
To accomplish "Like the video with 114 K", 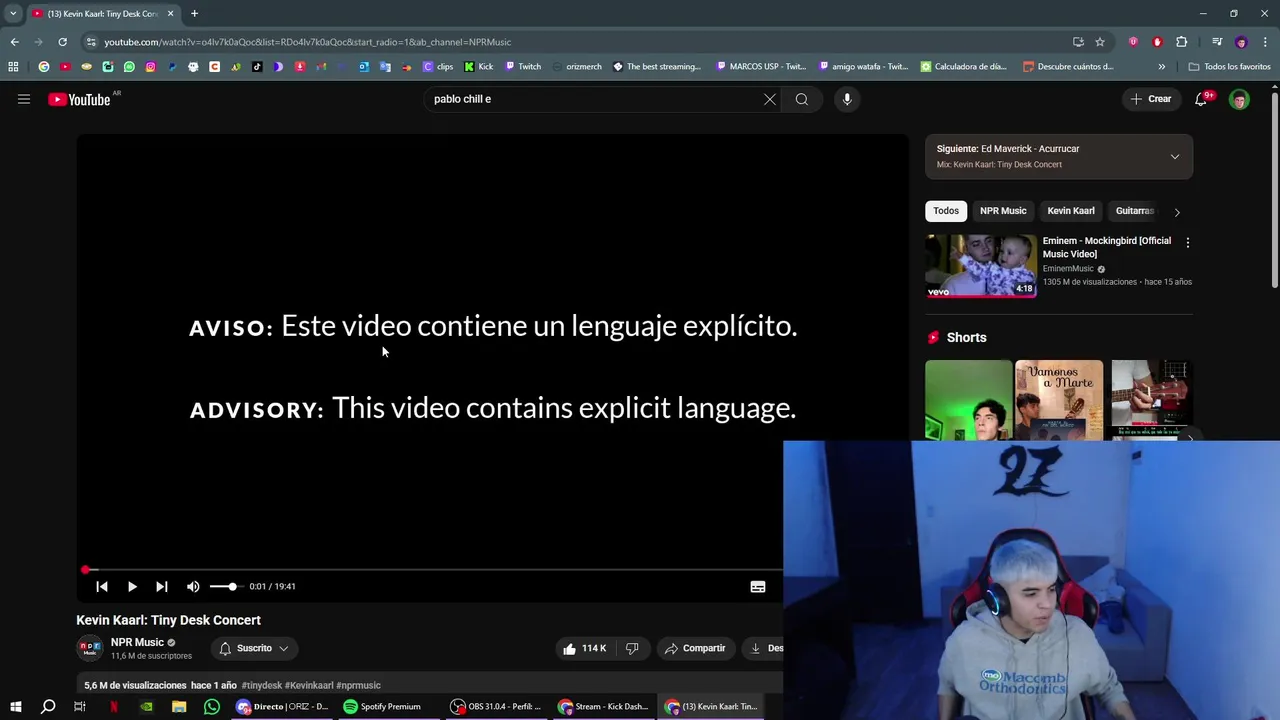I will 585,648.
